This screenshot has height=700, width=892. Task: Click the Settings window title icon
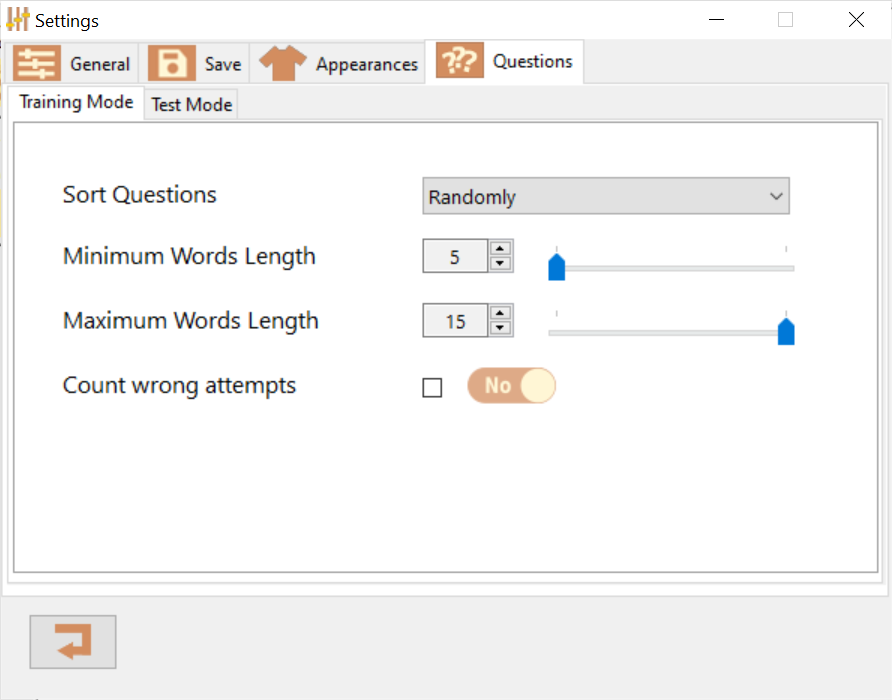17,19
